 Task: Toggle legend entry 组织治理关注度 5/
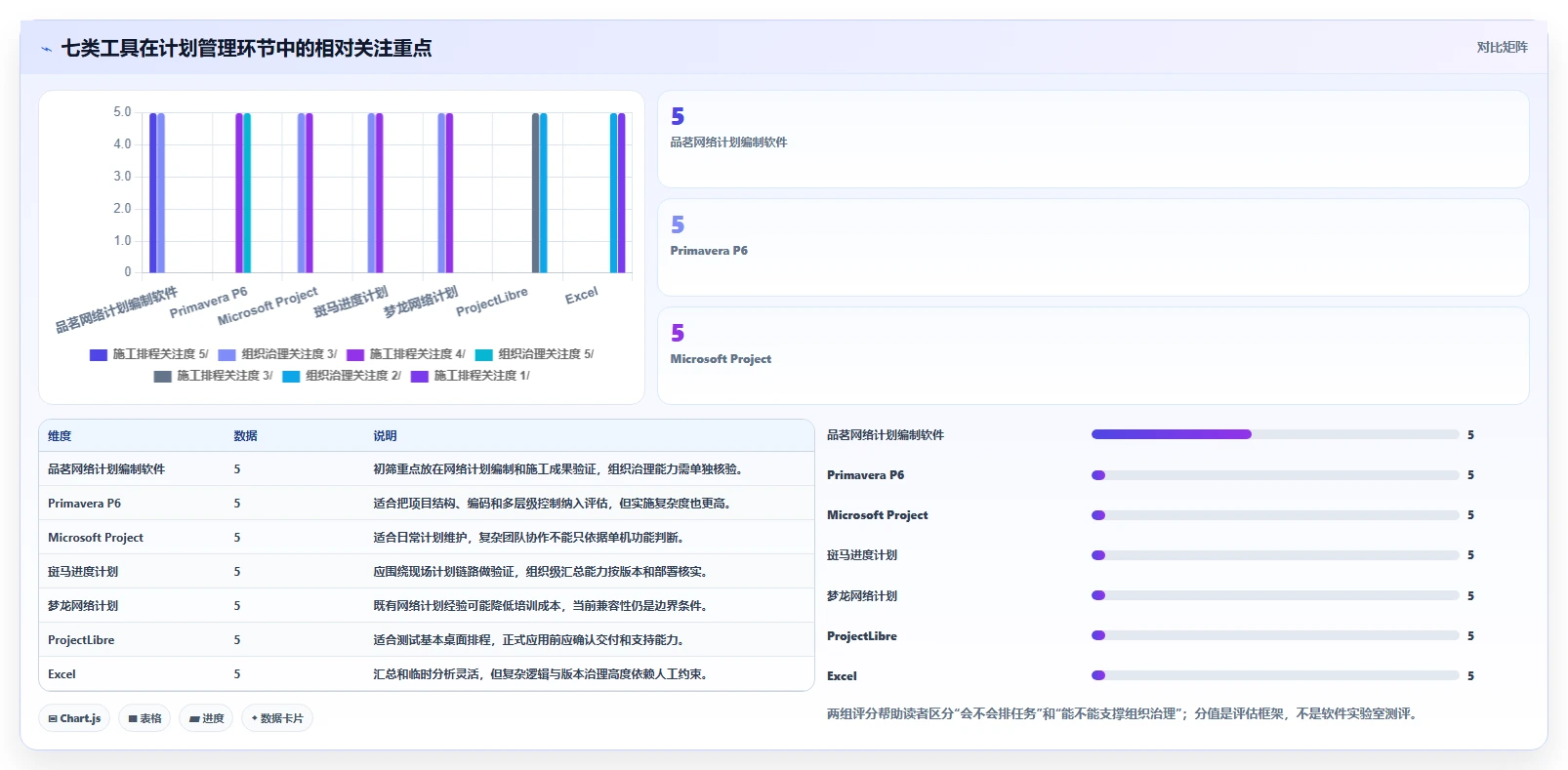coord(534,354)
